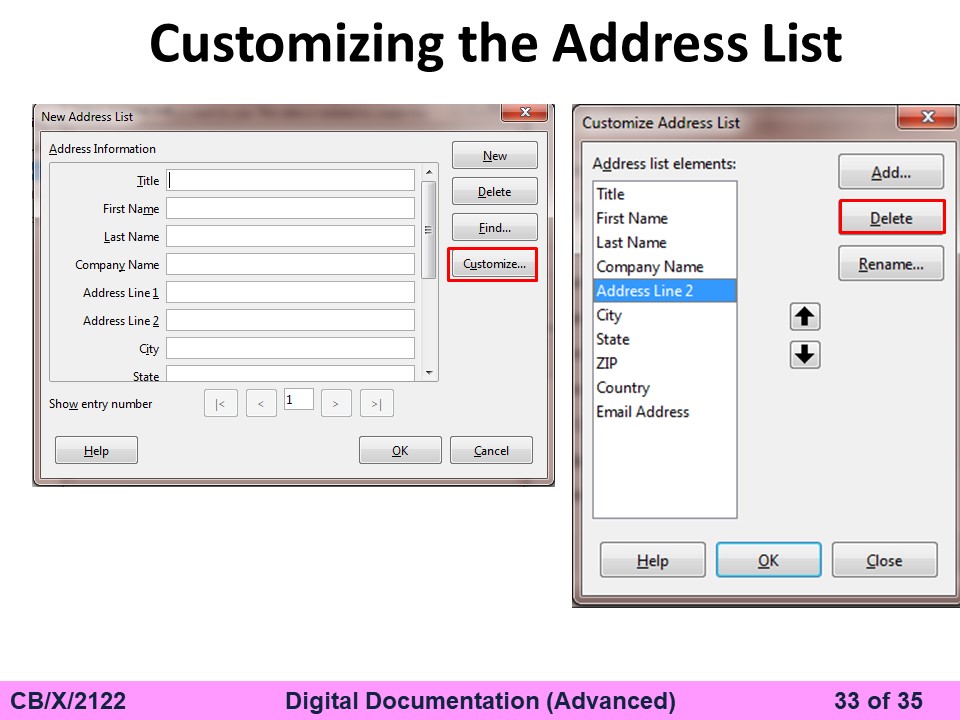Select Title in address list elements
The image size is (960, 720).
tap(664, 194)
